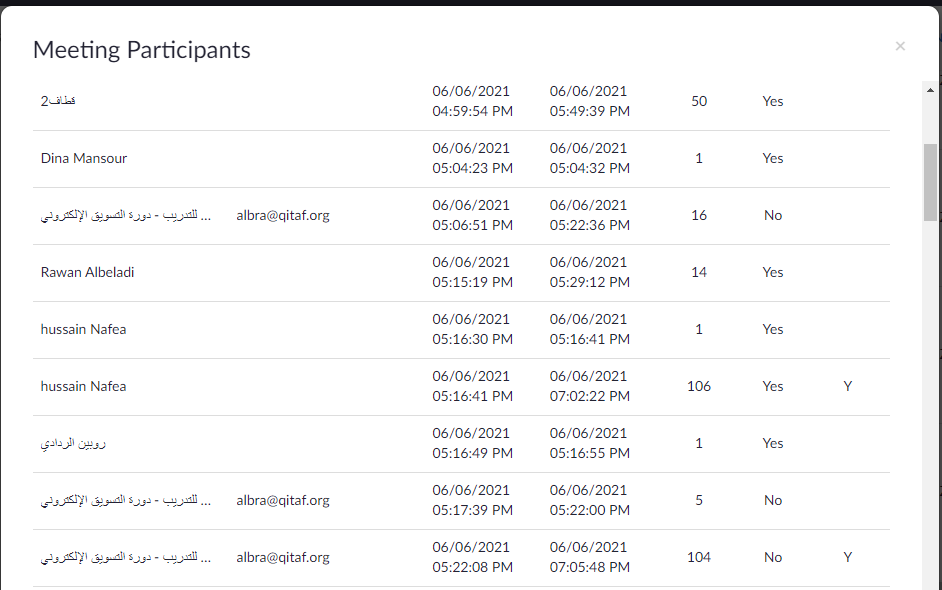This screenshot has height=590, width=942.
Task: Close the Meeting Participants dialog
Action: click(900, 46)
